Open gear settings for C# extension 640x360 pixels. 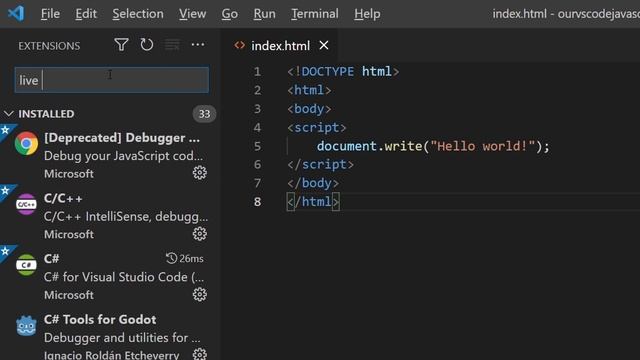point(200,294)
